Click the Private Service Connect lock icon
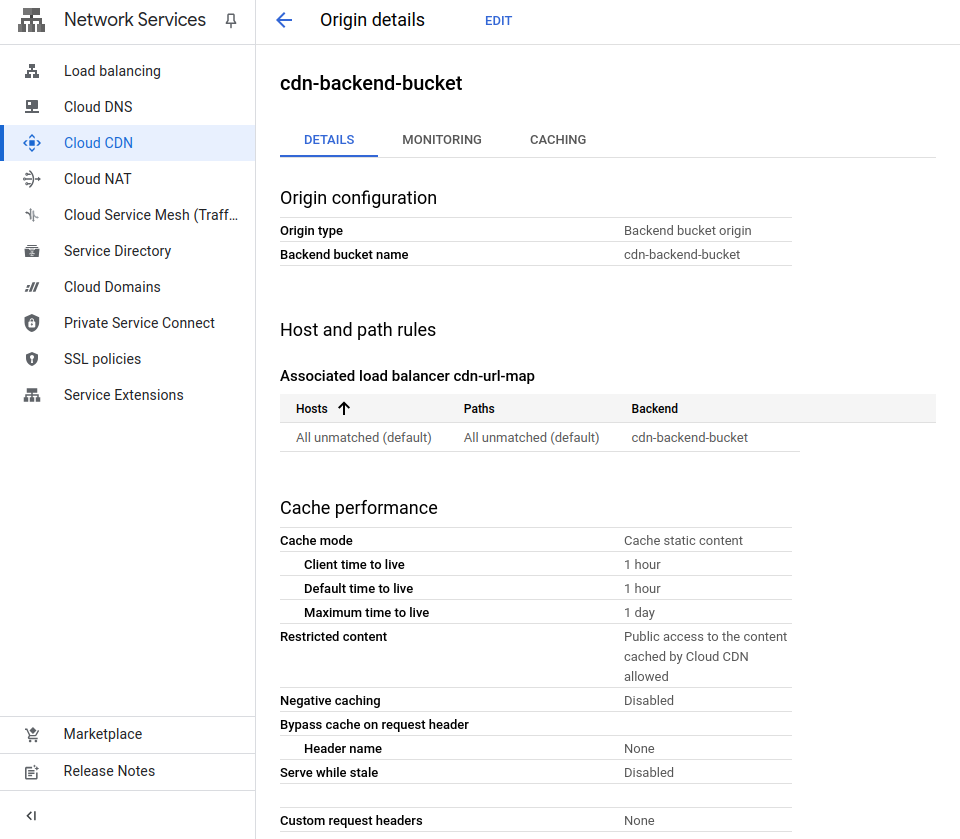Image resolution: width=960 pixels, height=839 pixels. [x=32, y=323]
